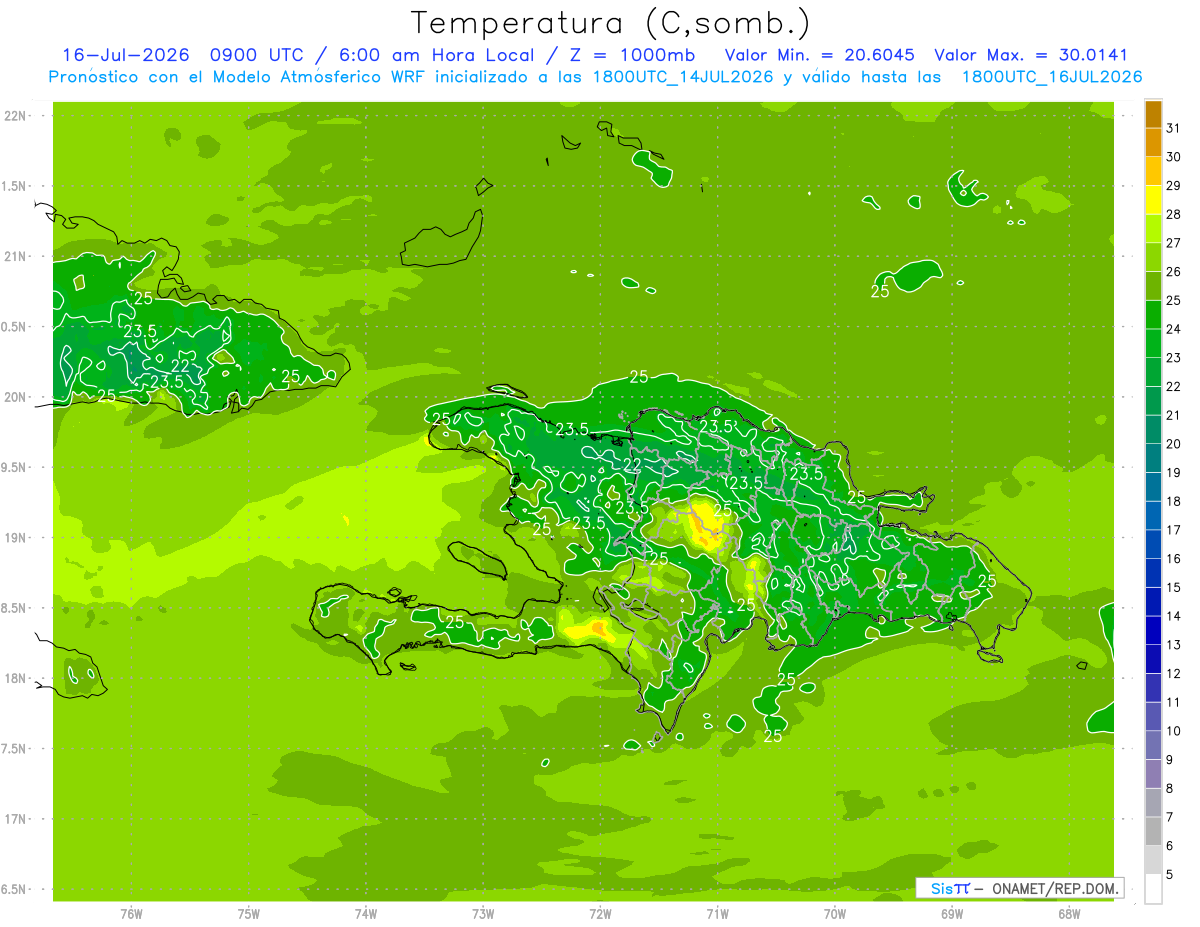Click the Valor Min. = 20.6045 text

(x=820, y=55)
